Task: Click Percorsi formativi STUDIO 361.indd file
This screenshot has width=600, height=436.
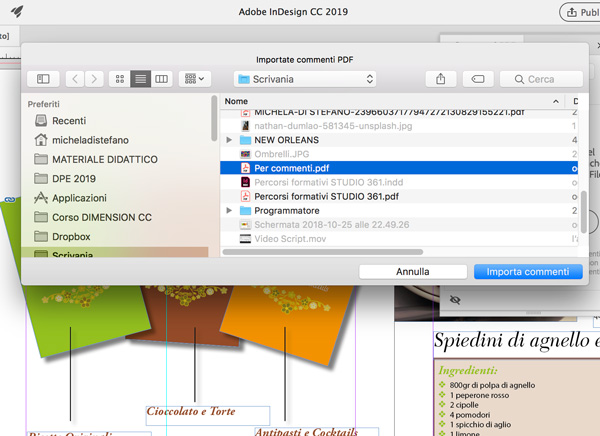Action: click(x=399, y=182)
